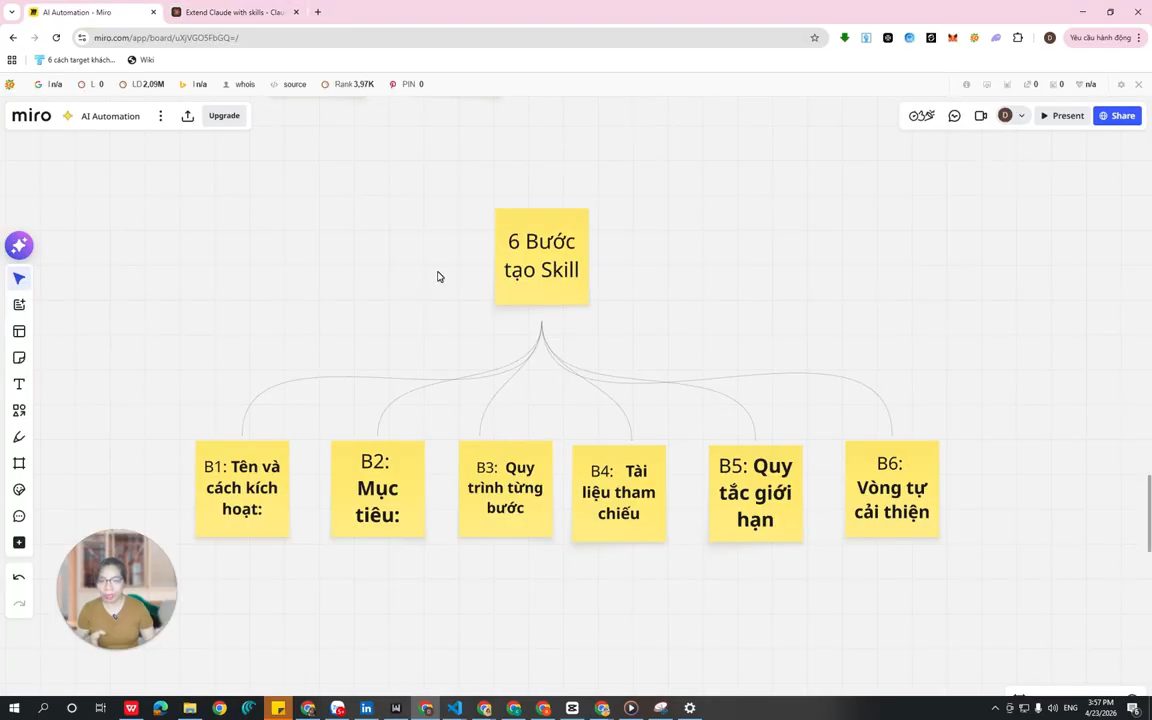Click the Undo arrow

tap(19, 577)
